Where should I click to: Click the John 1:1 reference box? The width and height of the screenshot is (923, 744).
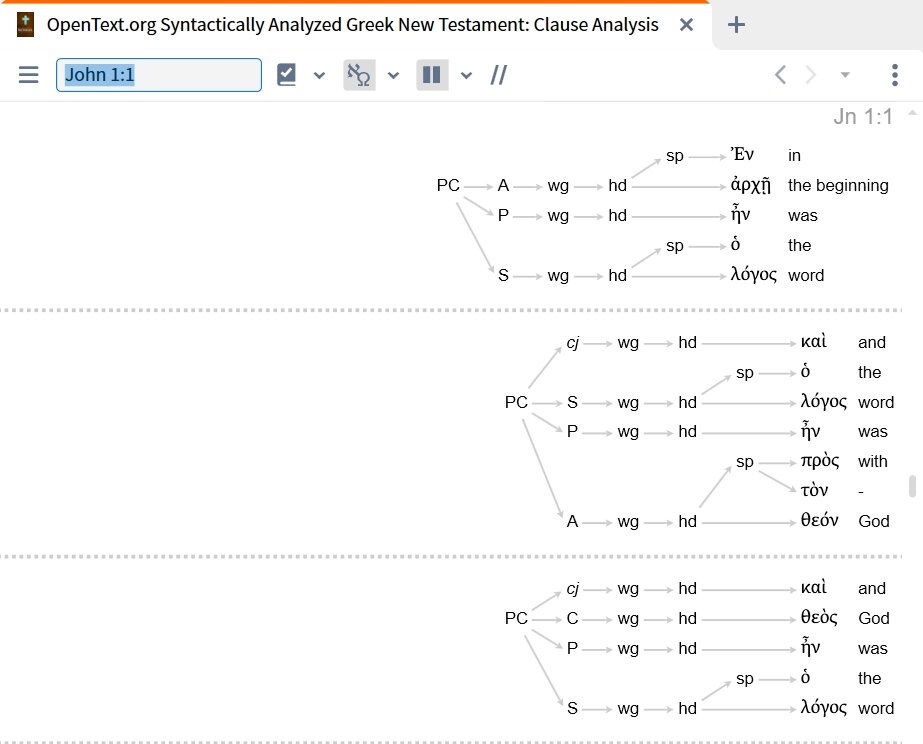159,75
